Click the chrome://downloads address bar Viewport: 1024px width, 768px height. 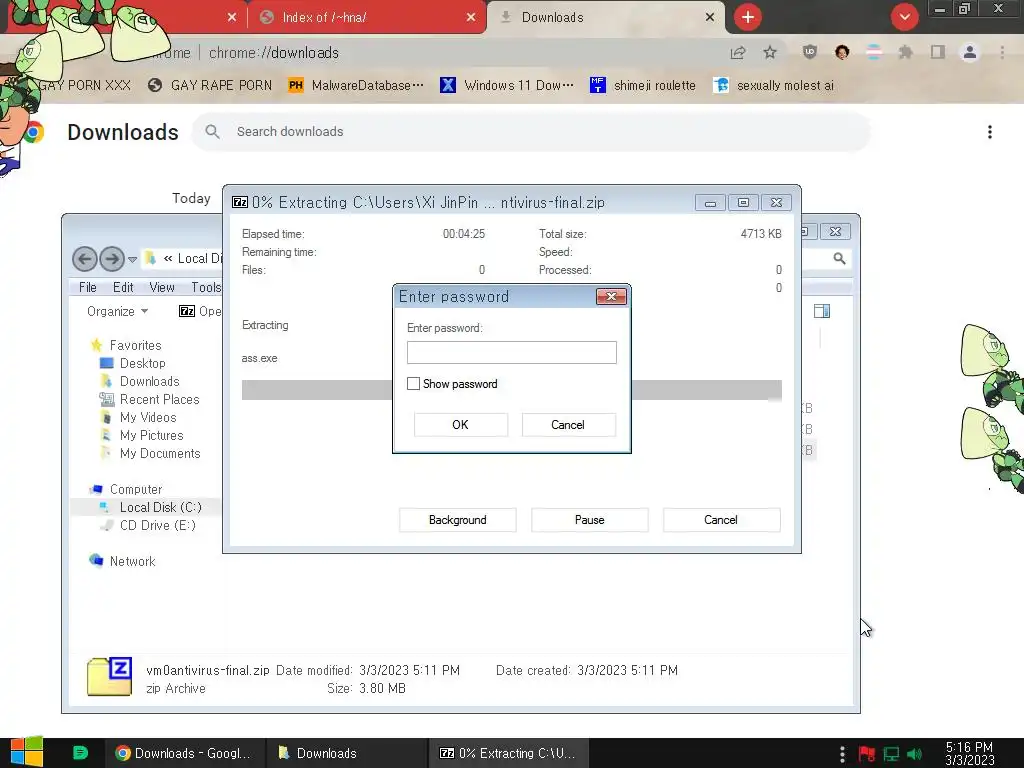[274, 53]
